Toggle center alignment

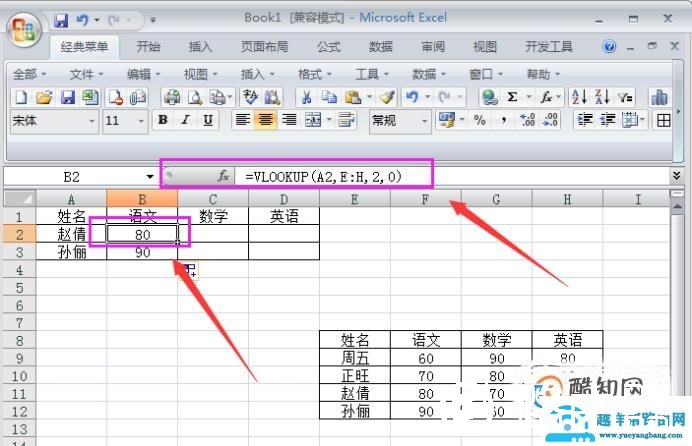click(x=265, y=120)
